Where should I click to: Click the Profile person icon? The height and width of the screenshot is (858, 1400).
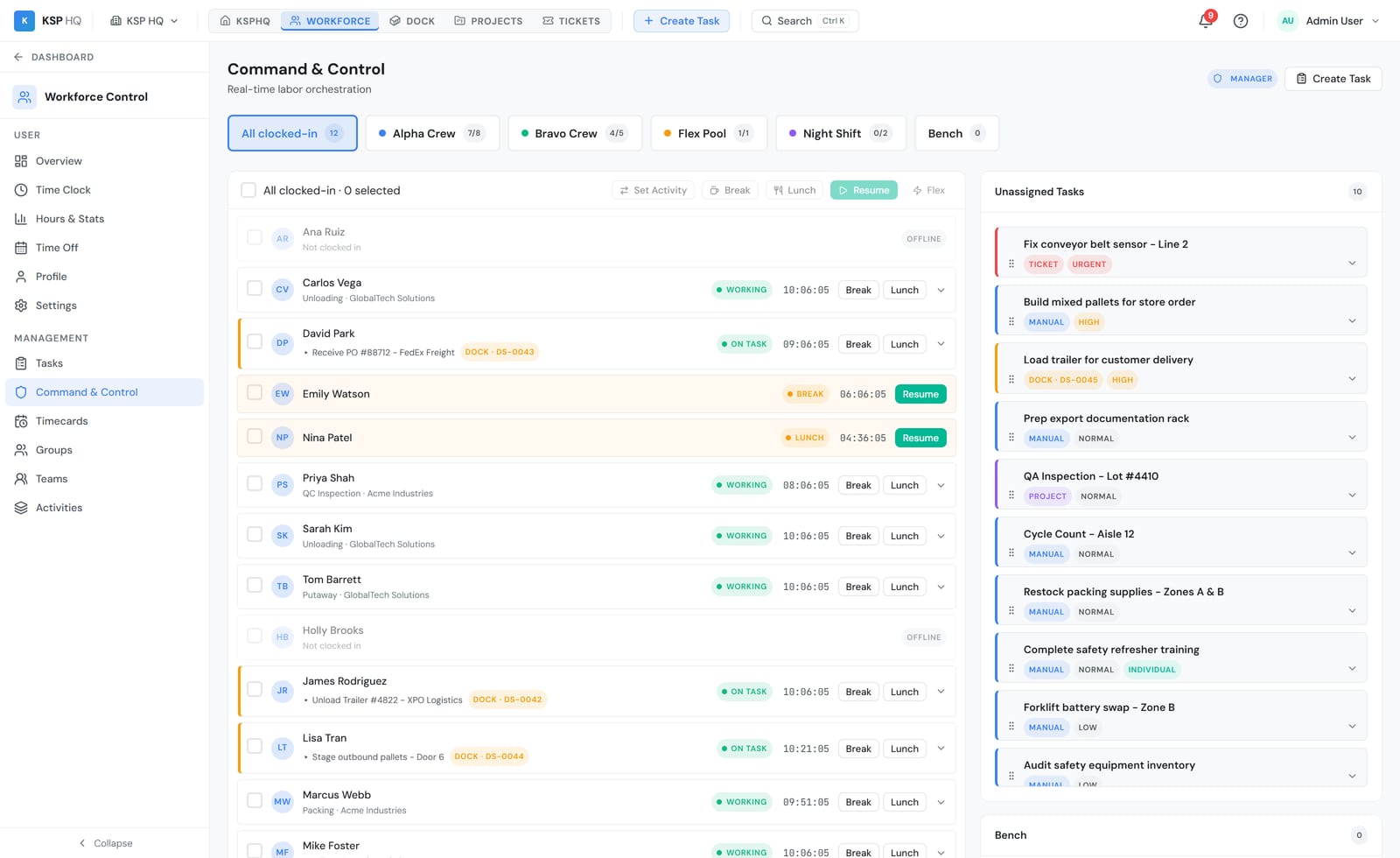point(21,277)
